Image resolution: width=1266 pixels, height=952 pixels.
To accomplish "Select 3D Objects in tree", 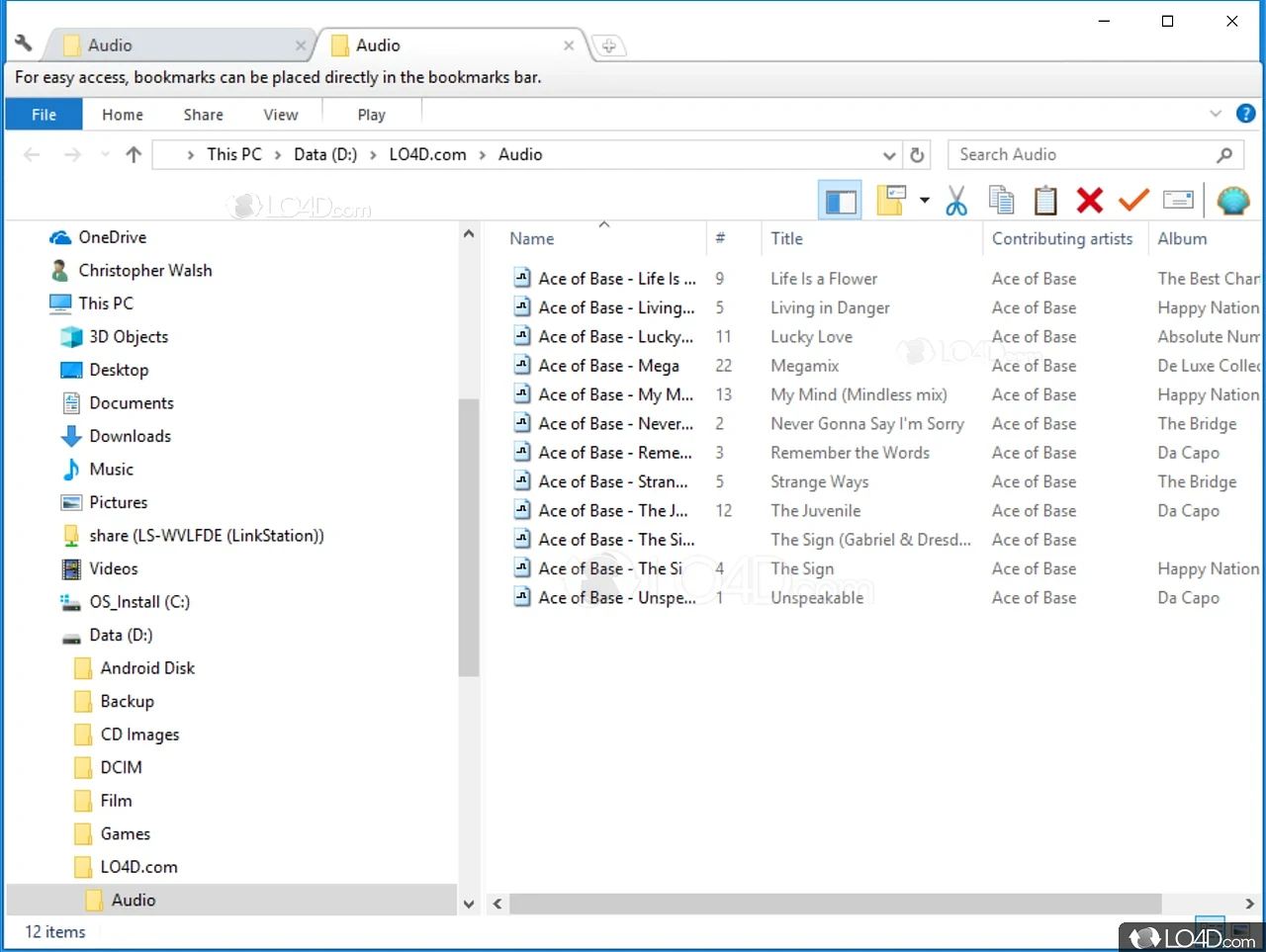I will coord(129,336).
